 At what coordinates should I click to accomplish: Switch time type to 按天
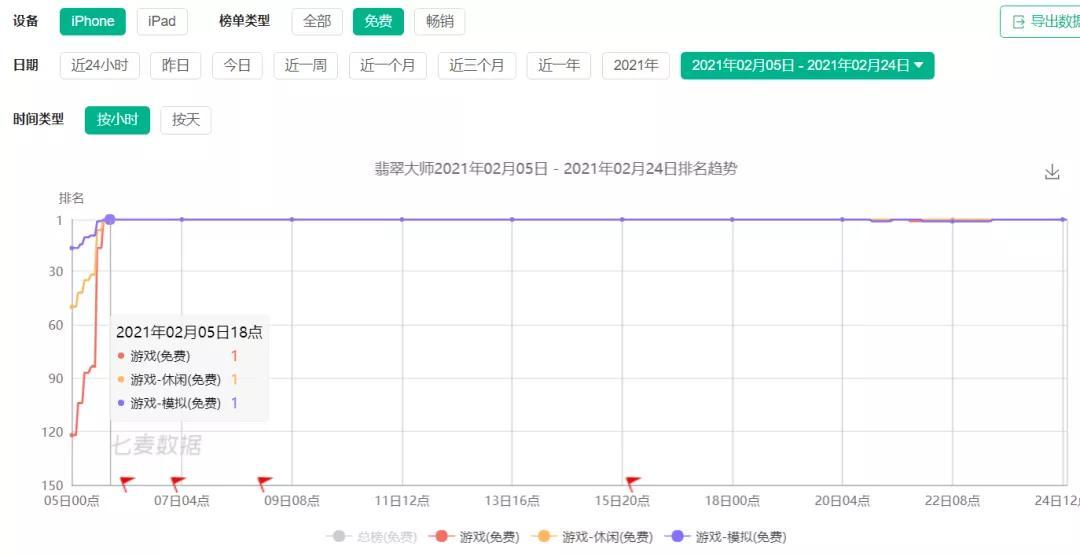[186, 120]
